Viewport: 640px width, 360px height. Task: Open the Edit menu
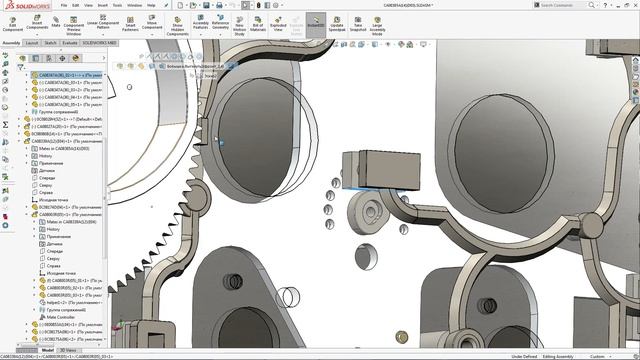coord(76,5)
